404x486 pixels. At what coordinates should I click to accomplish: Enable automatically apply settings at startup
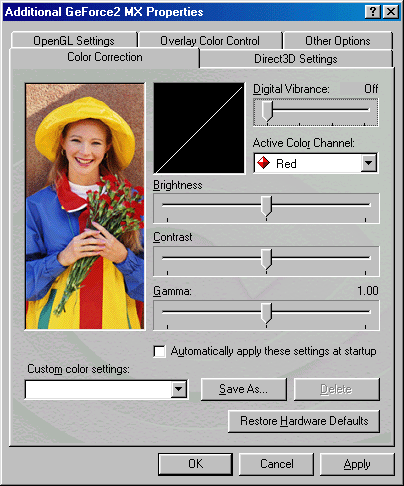160,352
